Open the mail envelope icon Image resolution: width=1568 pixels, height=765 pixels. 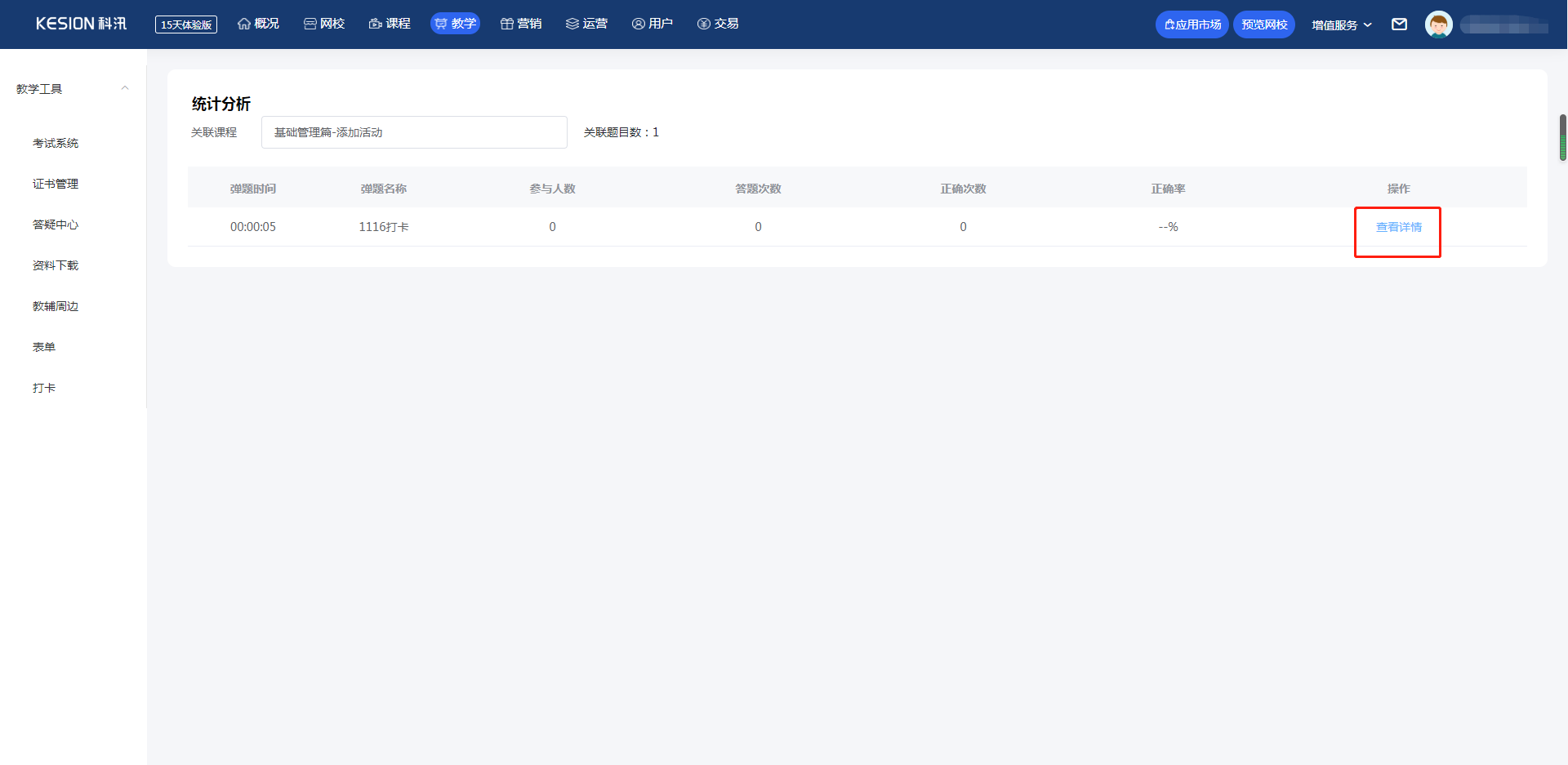1399,24
